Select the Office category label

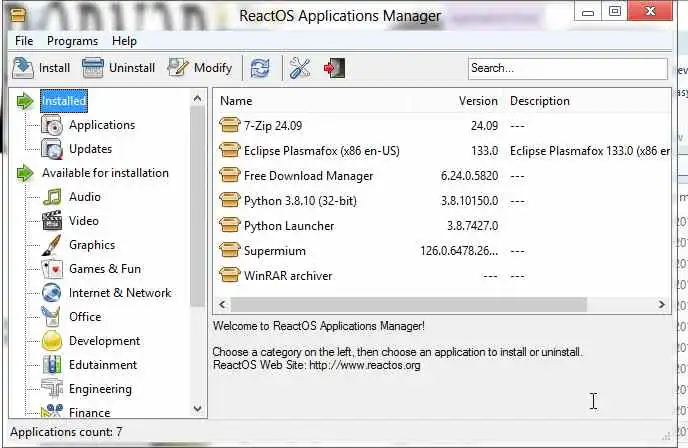point(85,317)
